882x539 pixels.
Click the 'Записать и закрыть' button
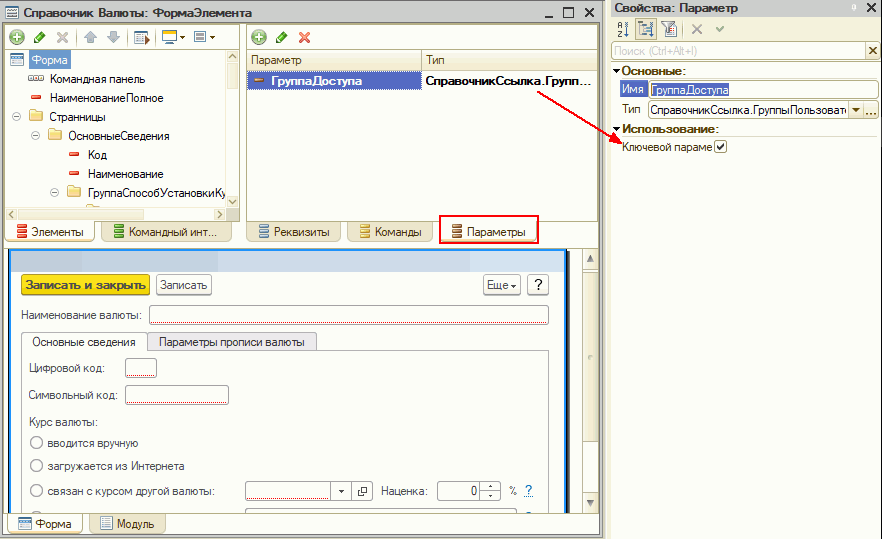point(86,285)
